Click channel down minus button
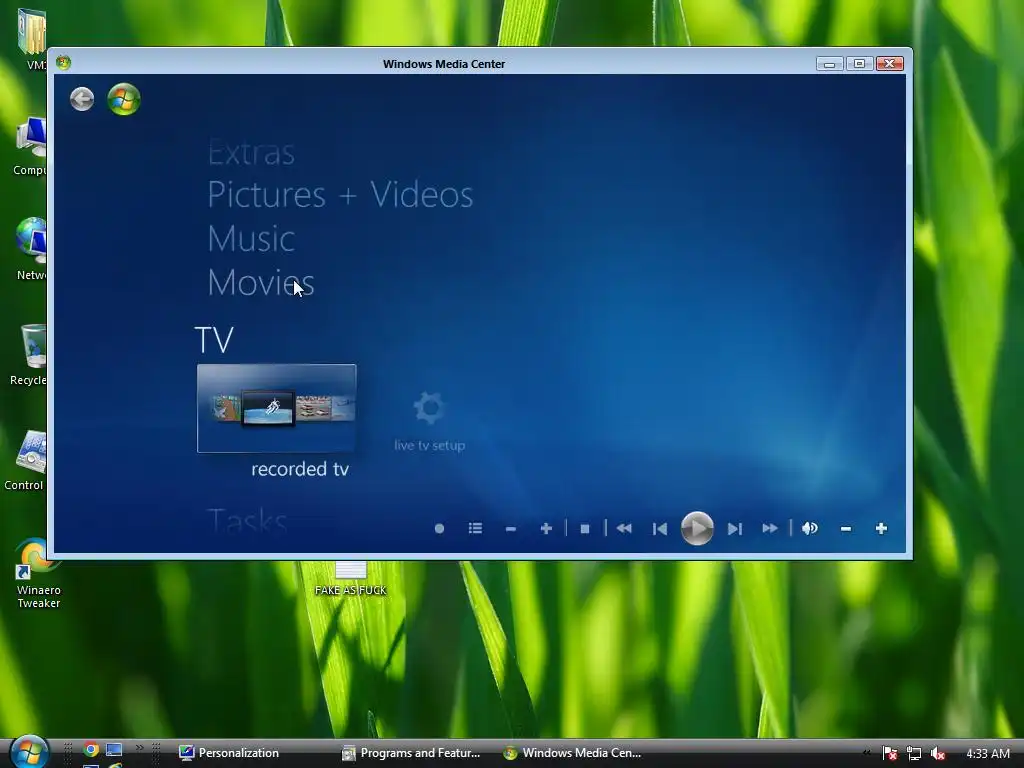Image resolution: width=1024 pixels, height=768 pixels. [x=511, y=529]
